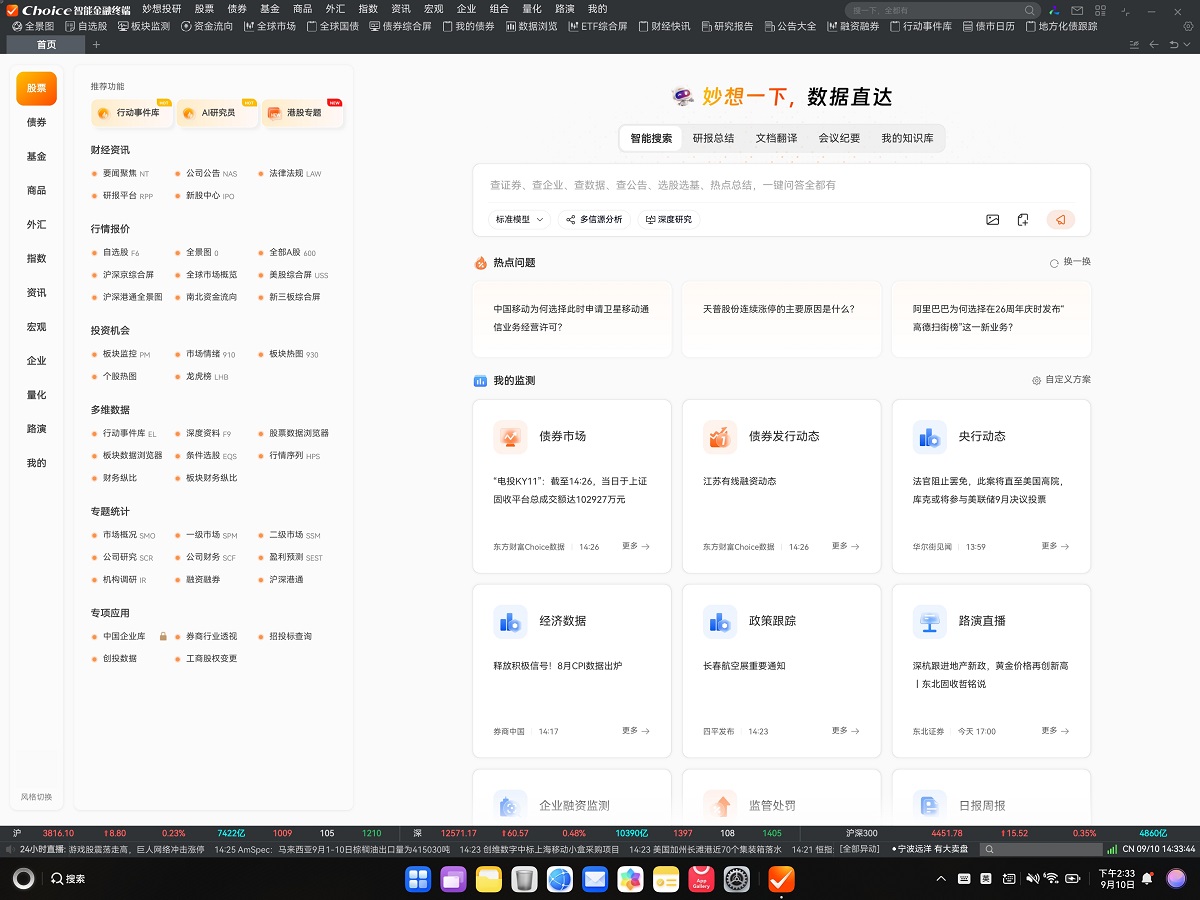This screenshot has height=900, width=1200.
Task: Click 风格切换 to switch the style
Action: [36, 797]
